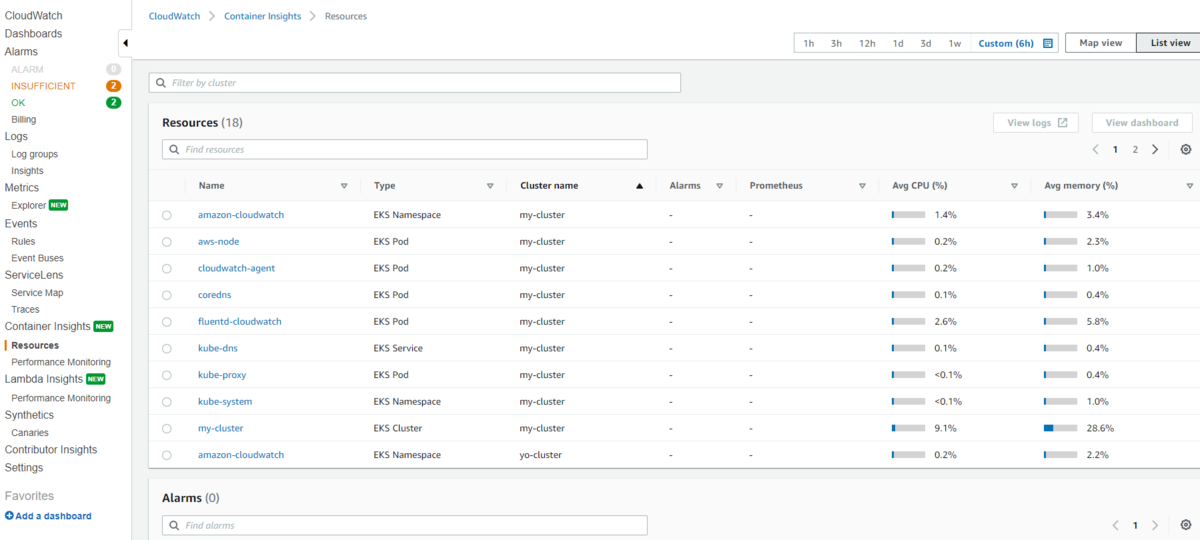Sort by Cluster name ascending arrow

(639, 186)
